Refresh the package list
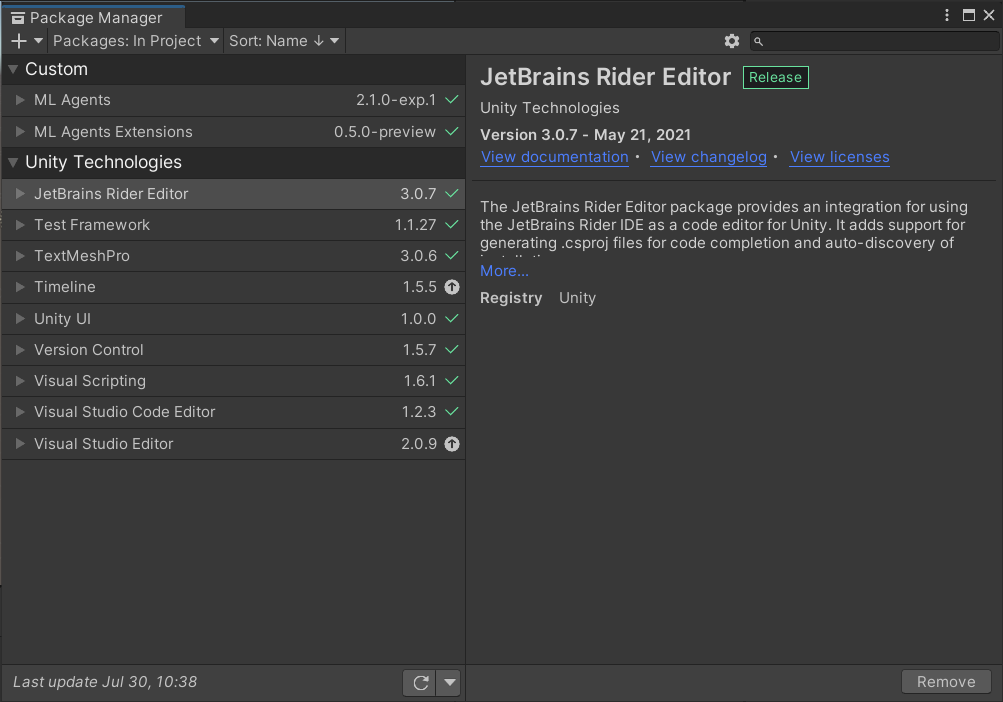This screenshot has height=702, width=1003. (x=420, y=683)
